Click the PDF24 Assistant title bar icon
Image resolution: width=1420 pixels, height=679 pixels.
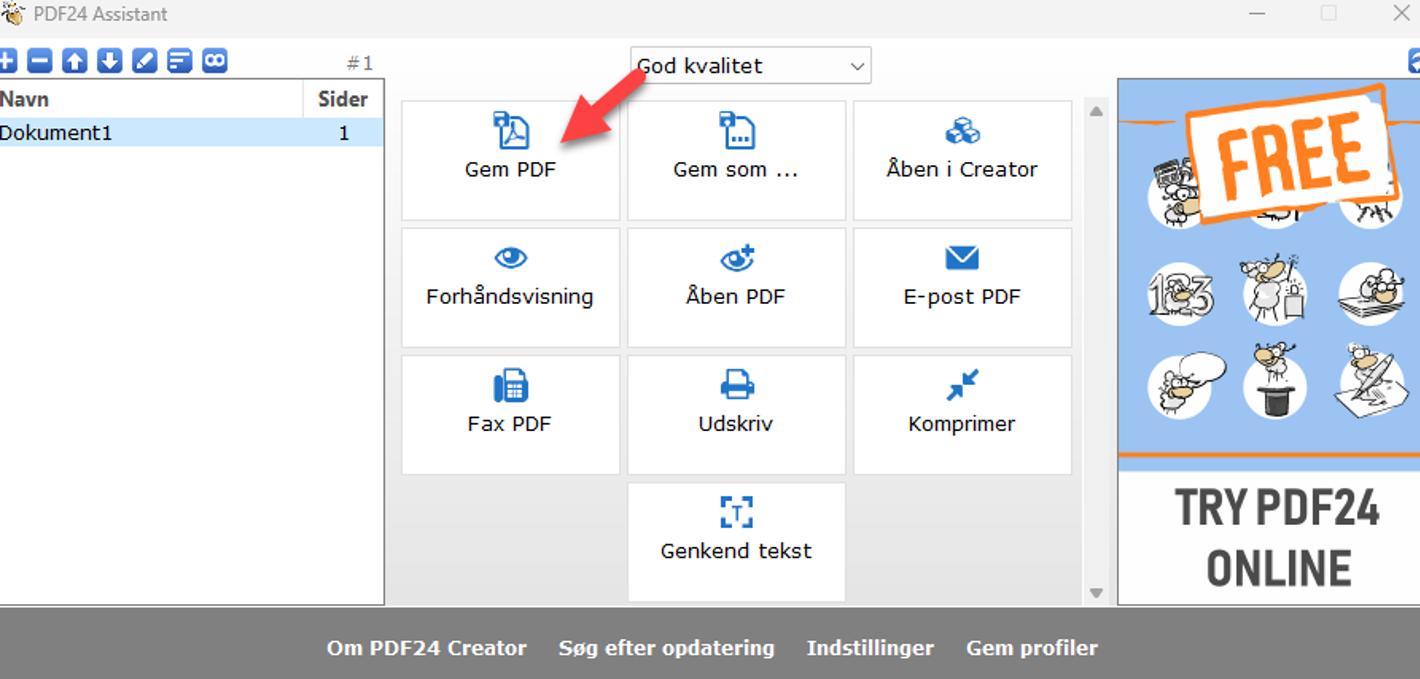[13, 13]
